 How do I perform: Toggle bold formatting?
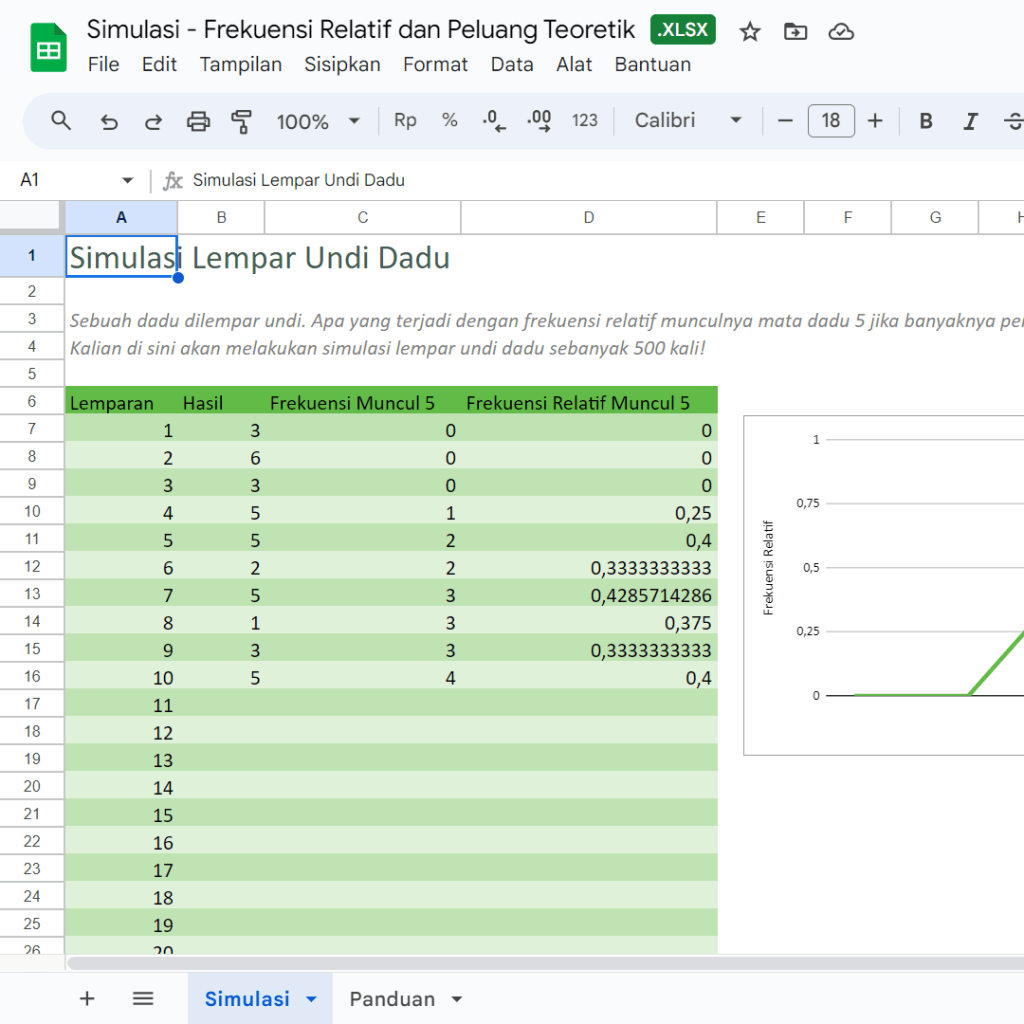point(926,121)
